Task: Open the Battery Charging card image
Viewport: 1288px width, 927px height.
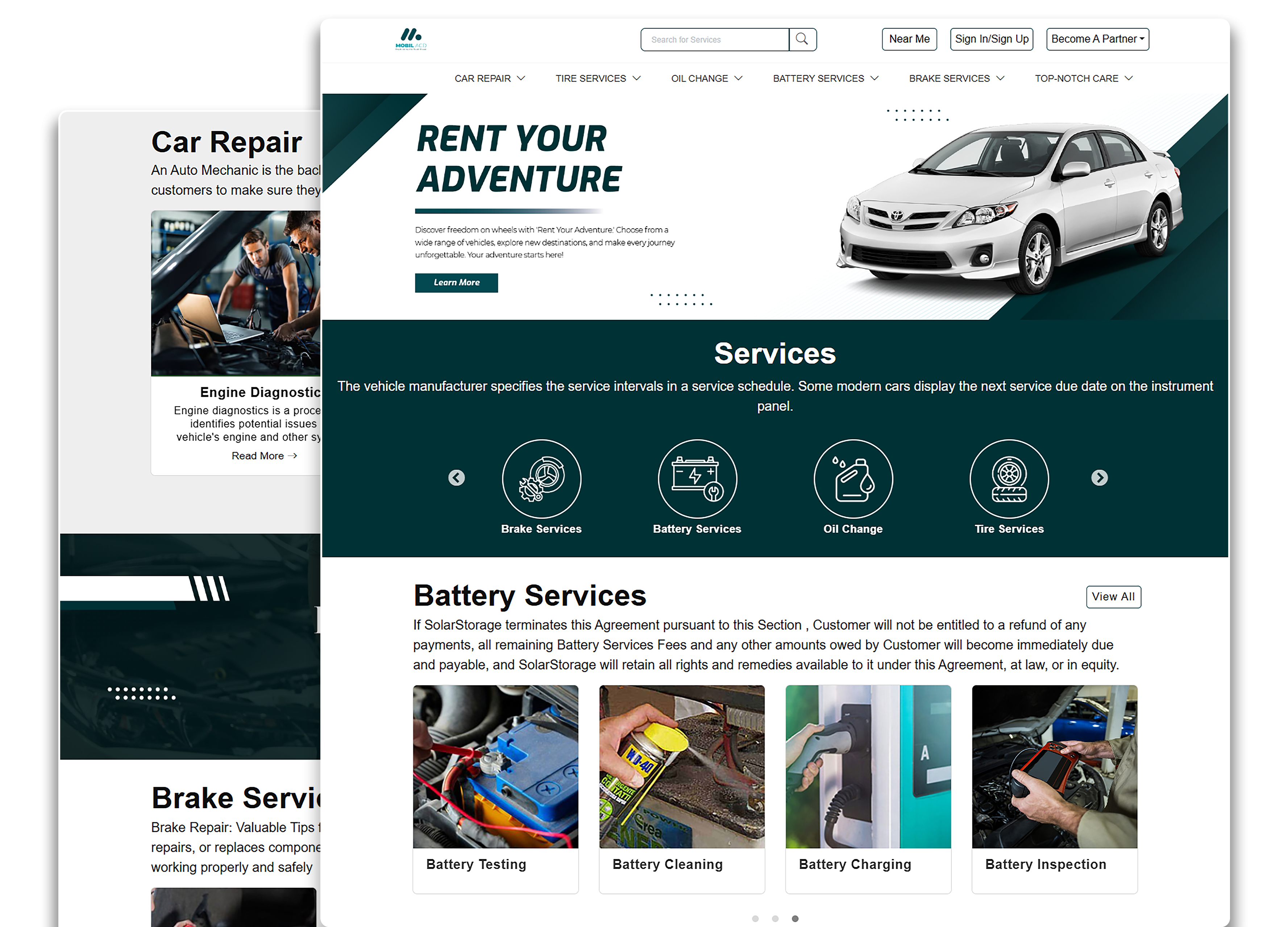Action: [868, 766]
